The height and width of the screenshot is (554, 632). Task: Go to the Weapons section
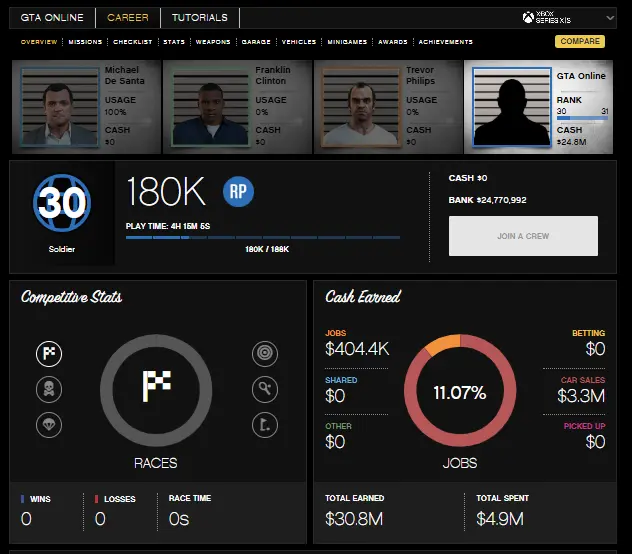pyautogui.click(x=212, y=42)
